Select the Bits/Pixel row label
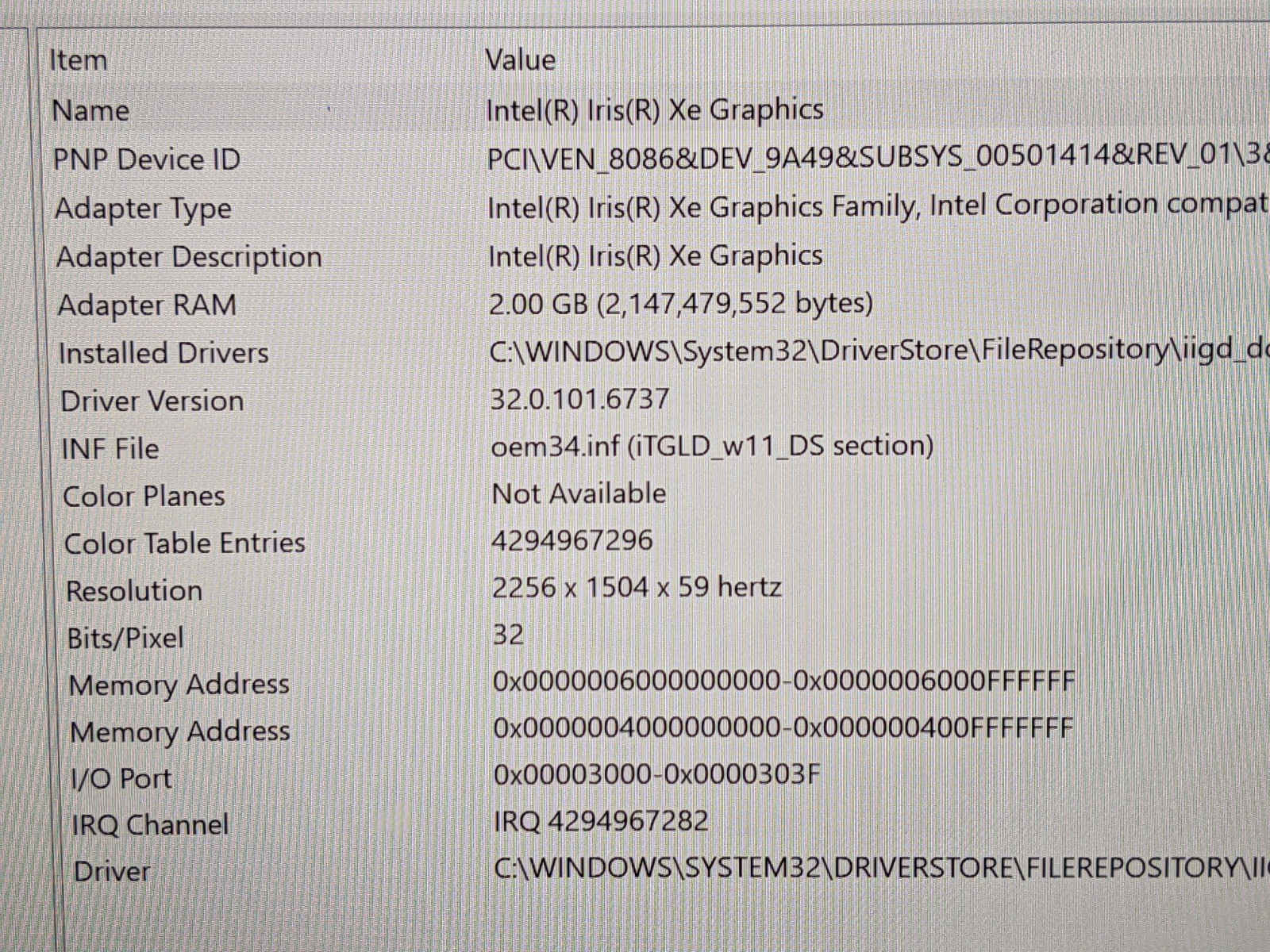 pos(125,639)
